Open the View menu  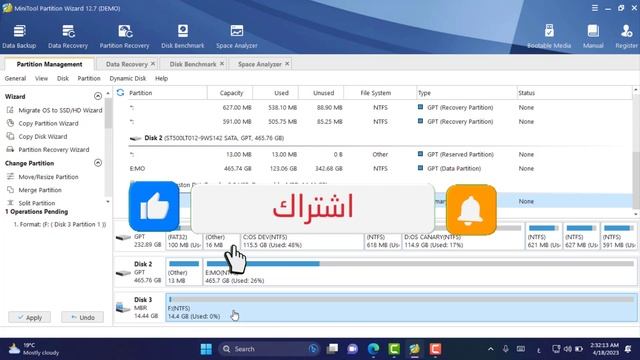(x=41, y=78)
